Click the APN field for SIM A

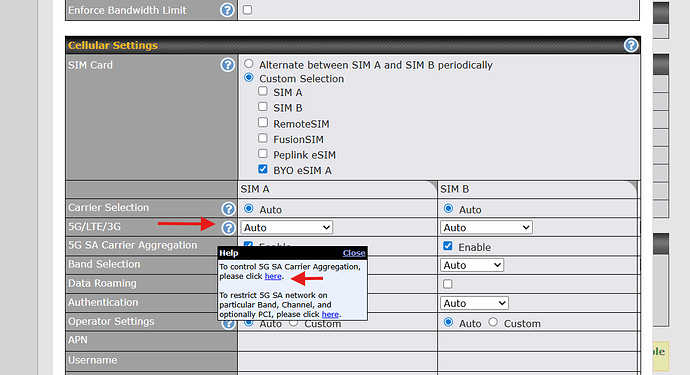click(338, 341)
